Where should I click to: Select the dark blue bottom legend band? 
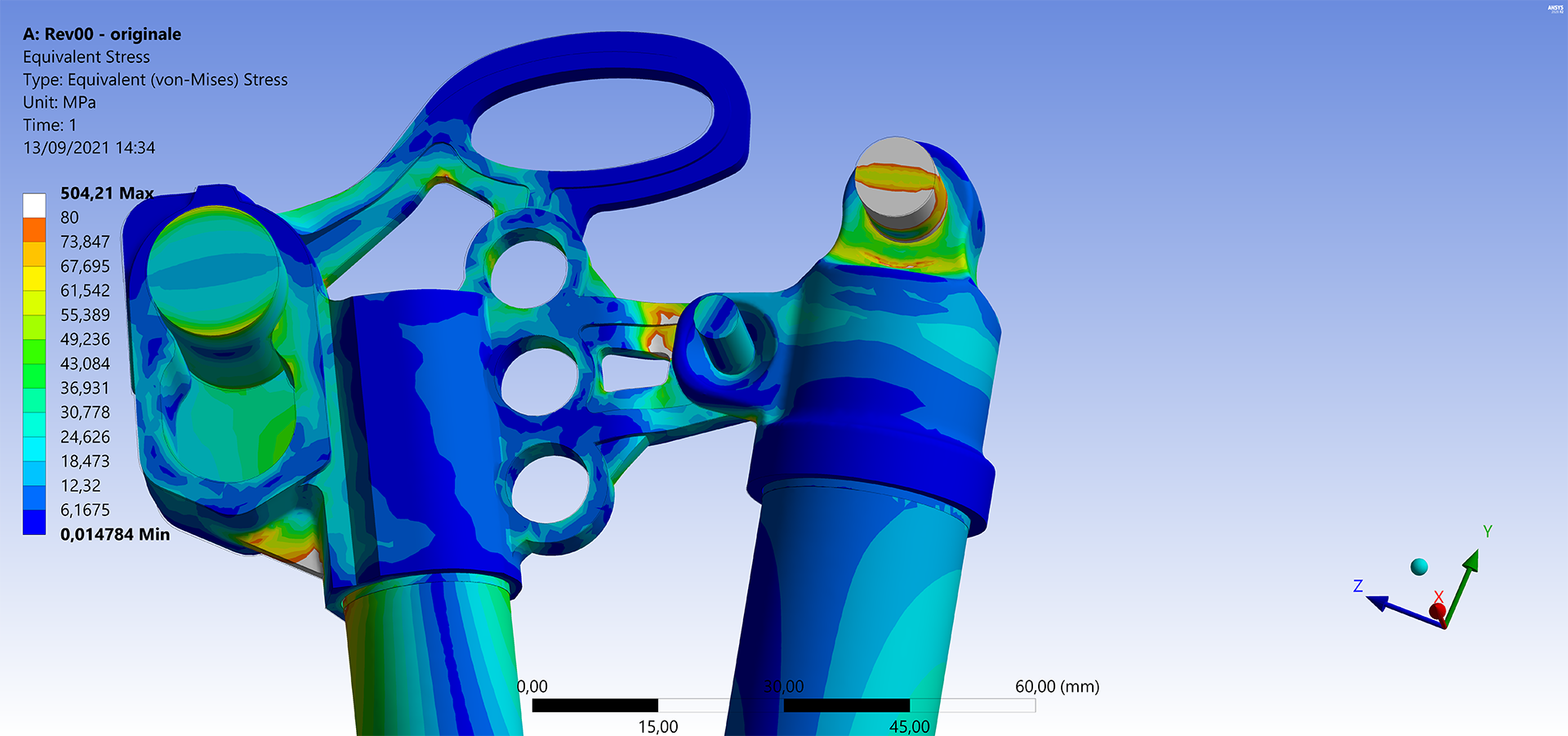(34, 522)
